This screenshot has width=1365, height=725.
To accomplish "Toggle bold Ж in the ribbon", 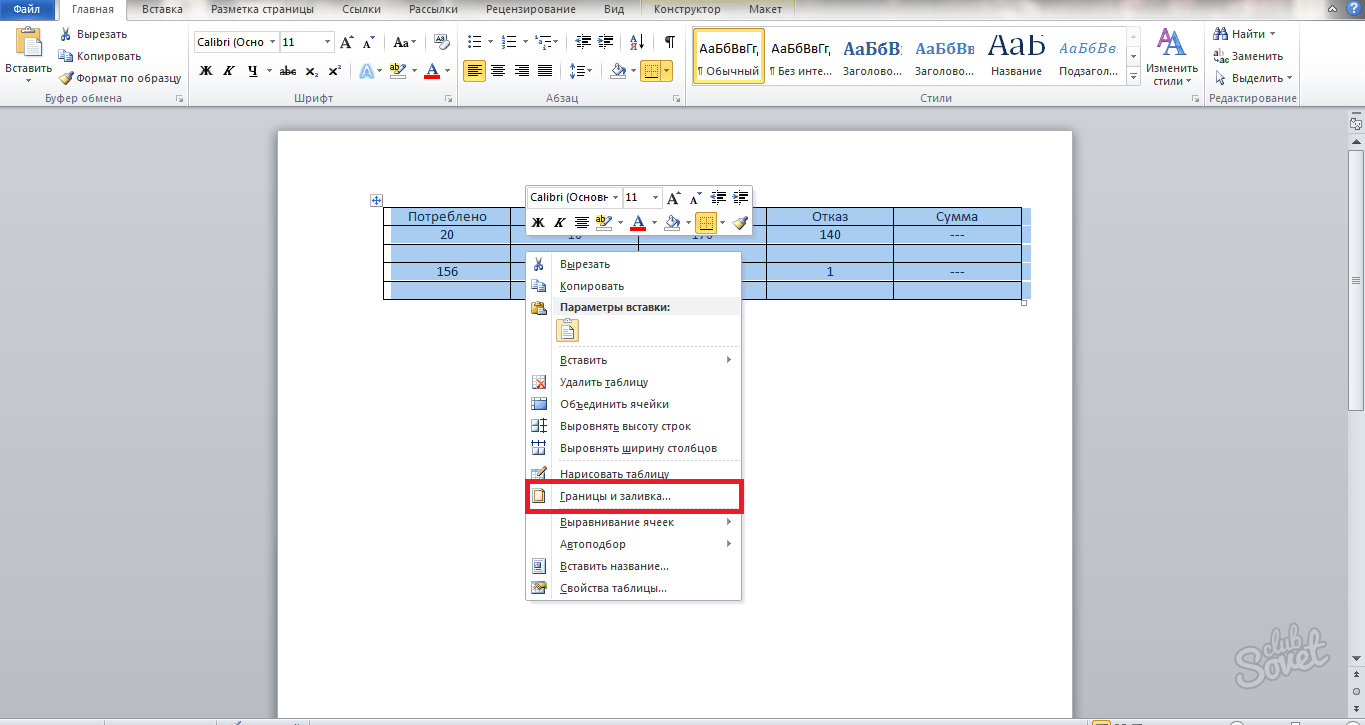I will coord(206,71).
